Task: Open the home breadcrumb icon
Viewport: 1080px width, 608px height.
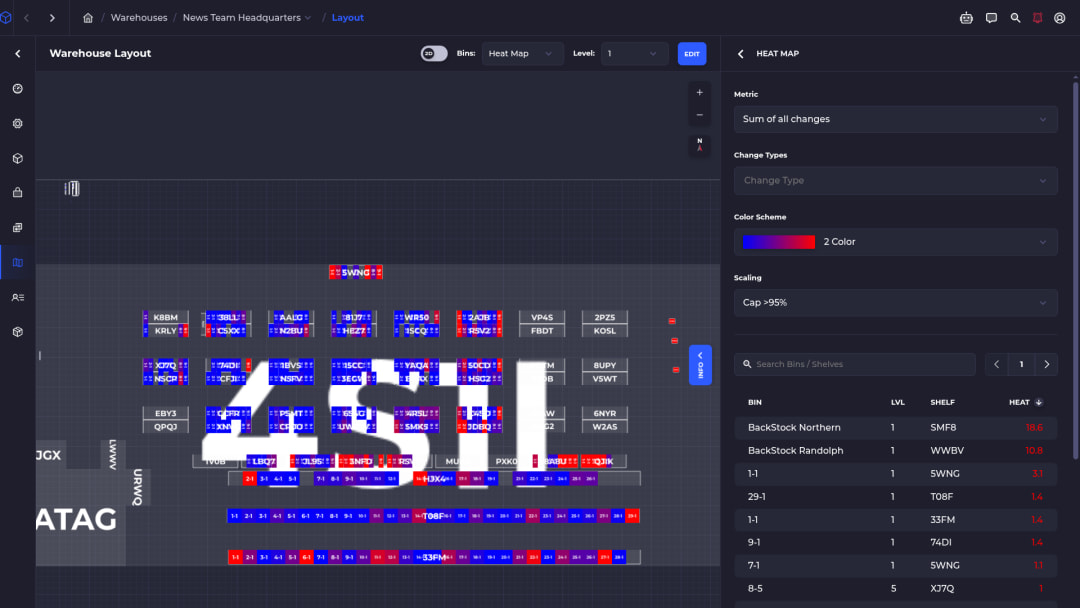Action: click(x=87, y=18)
